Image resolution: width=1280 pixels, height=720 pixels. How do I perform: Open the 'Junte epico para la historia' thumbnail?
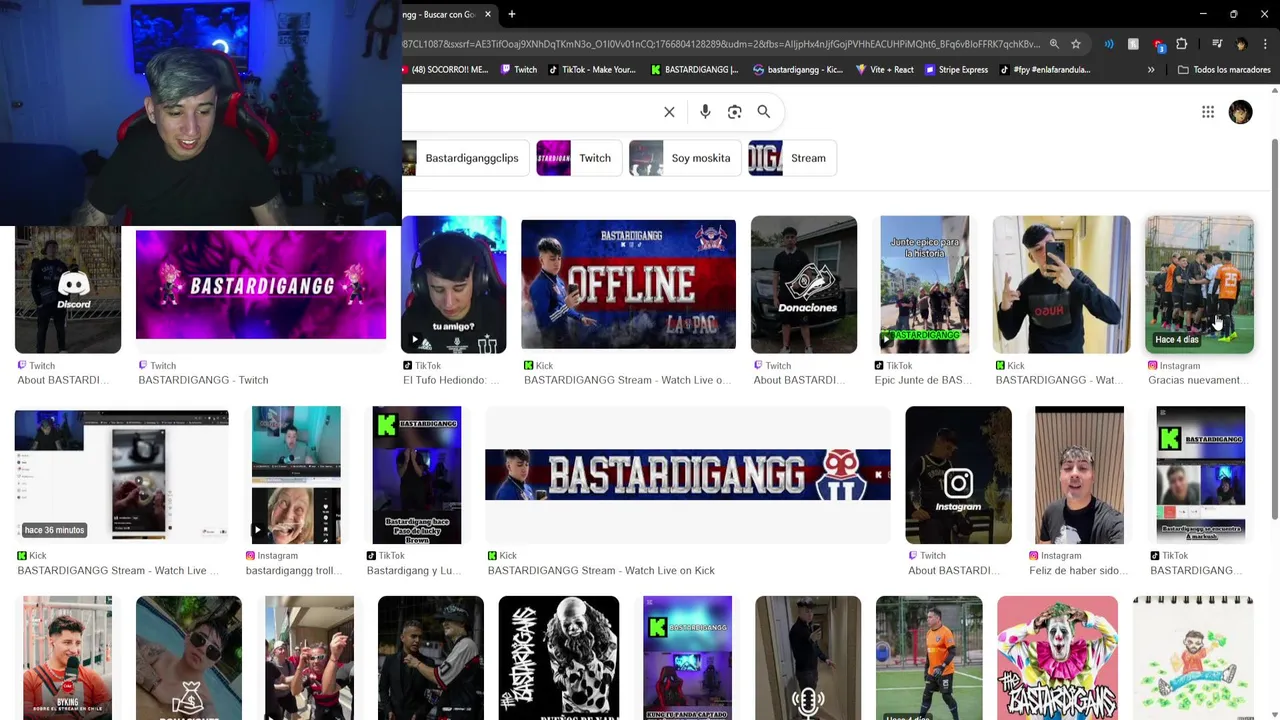tap(925, 285)
